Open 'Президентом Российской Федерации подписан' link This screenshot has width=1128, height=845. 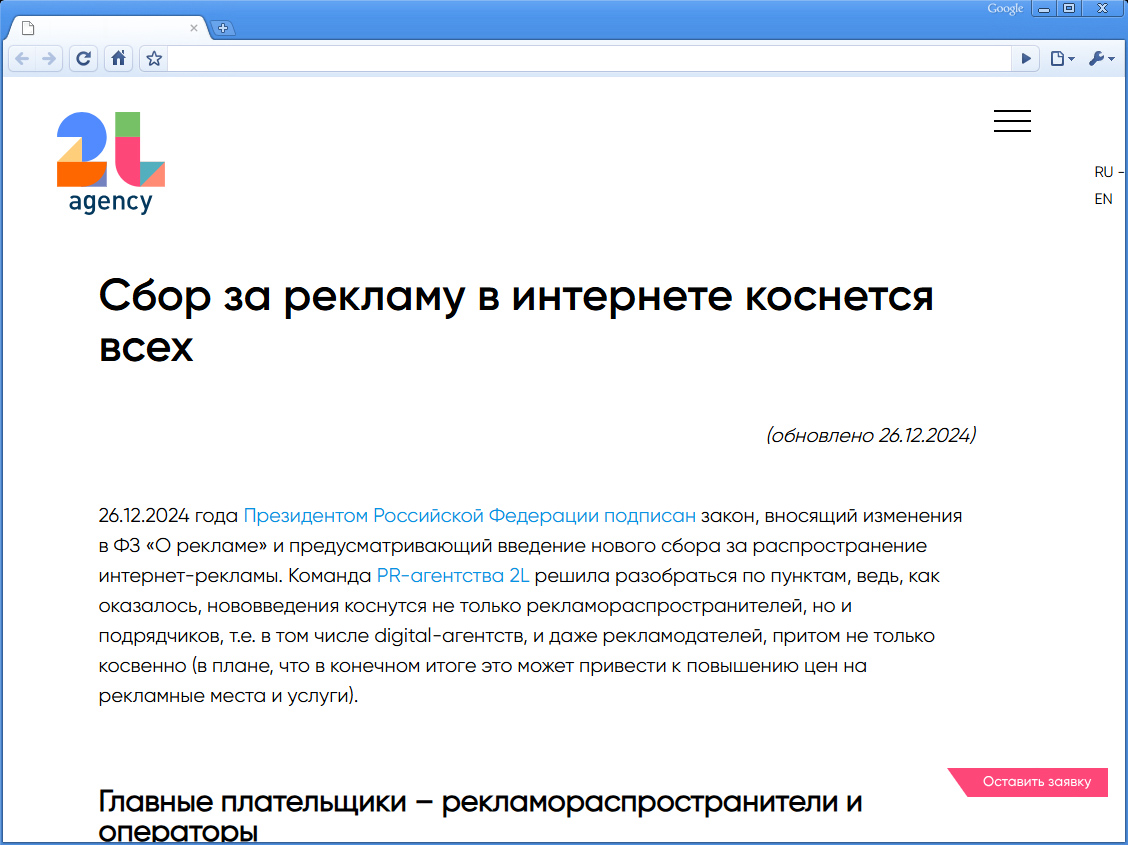(x=470, y=516)
